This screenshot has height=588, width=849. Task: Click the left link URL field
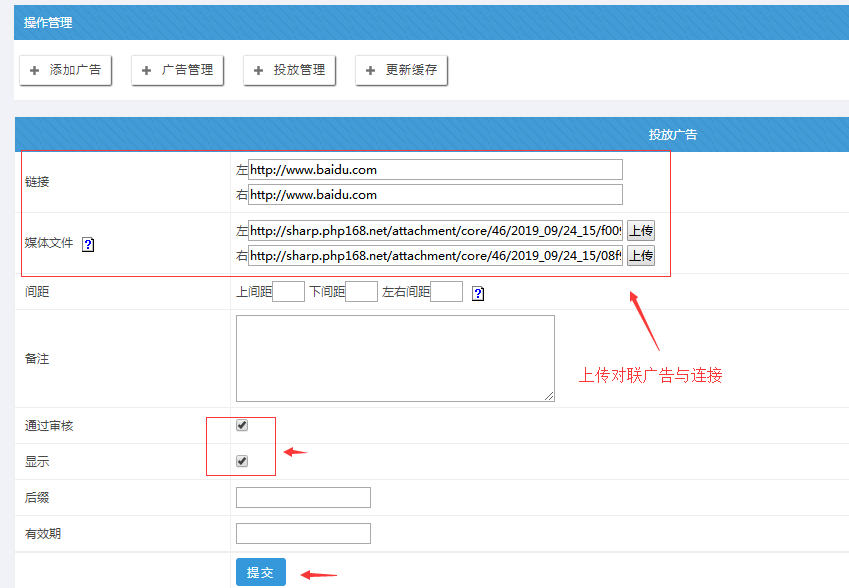pyautogui.click(x=435, y=170)
